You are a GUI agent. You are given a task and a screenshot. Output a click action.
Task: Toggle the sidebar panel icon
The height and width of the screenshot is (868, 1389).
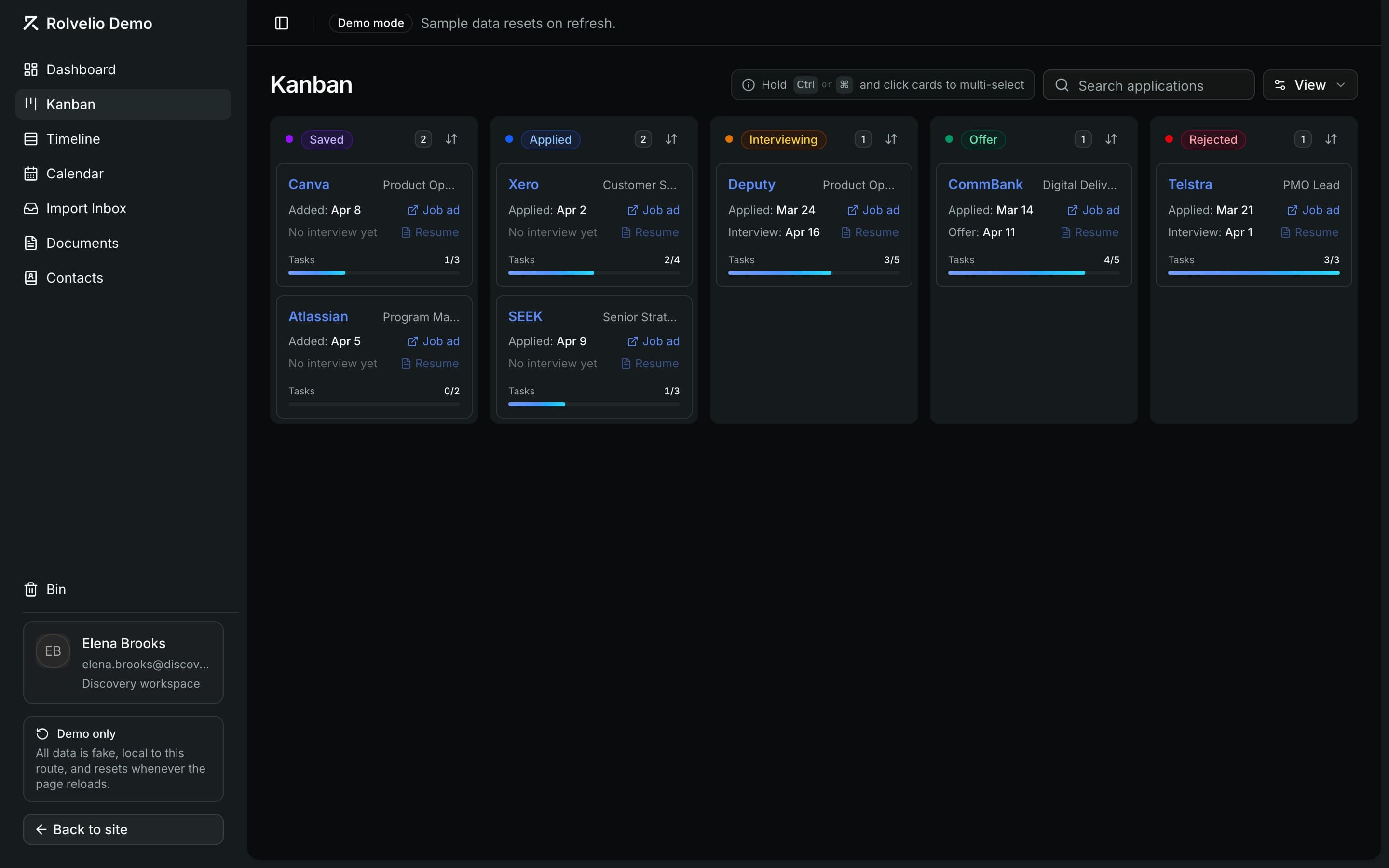tap(281, 23)
